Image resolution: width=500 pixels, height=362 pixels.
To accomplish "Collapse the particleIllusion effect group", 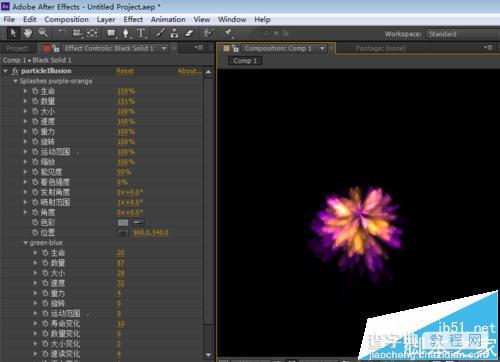I will point(5,71).
